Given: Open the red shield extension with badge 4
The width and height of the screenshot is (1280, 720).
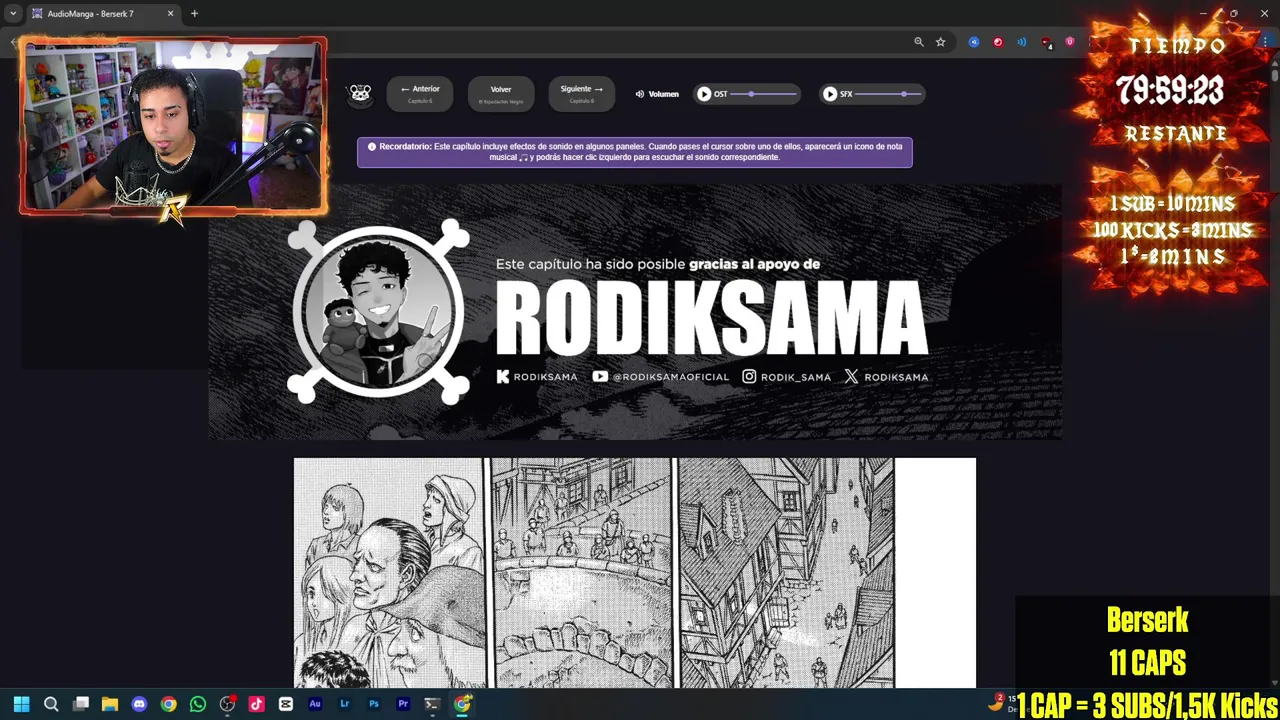Looking at the screenshot, I should pos(1046,42).
